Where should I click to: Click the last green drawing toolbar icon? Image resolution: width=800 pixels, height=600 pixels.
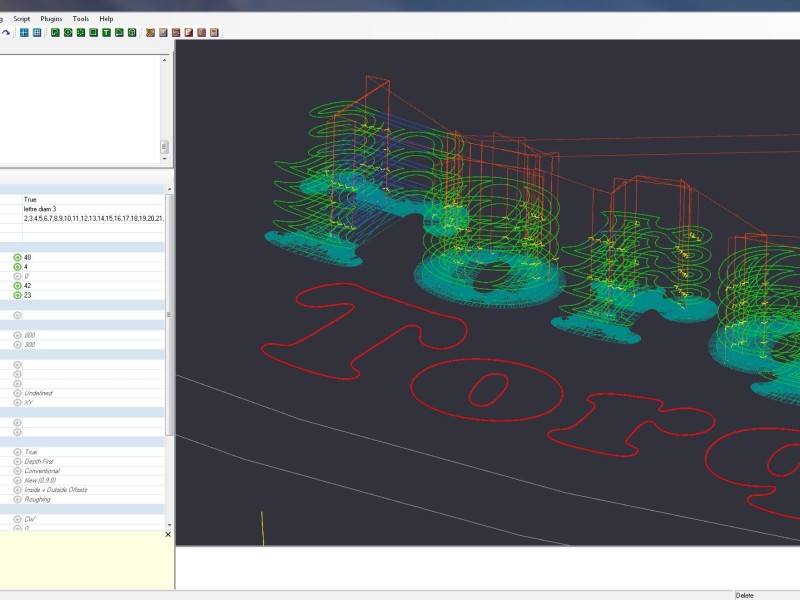(132, 33)
